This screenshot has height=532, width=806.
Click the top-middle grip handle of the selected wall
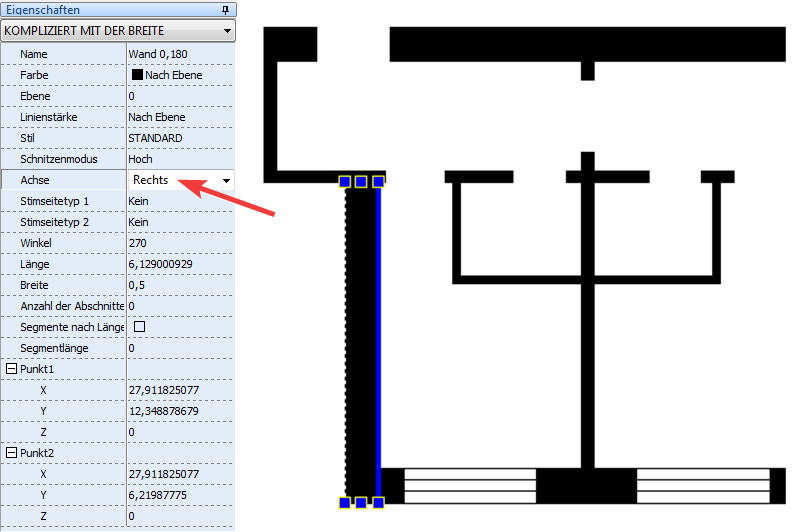tap(361, 182)
